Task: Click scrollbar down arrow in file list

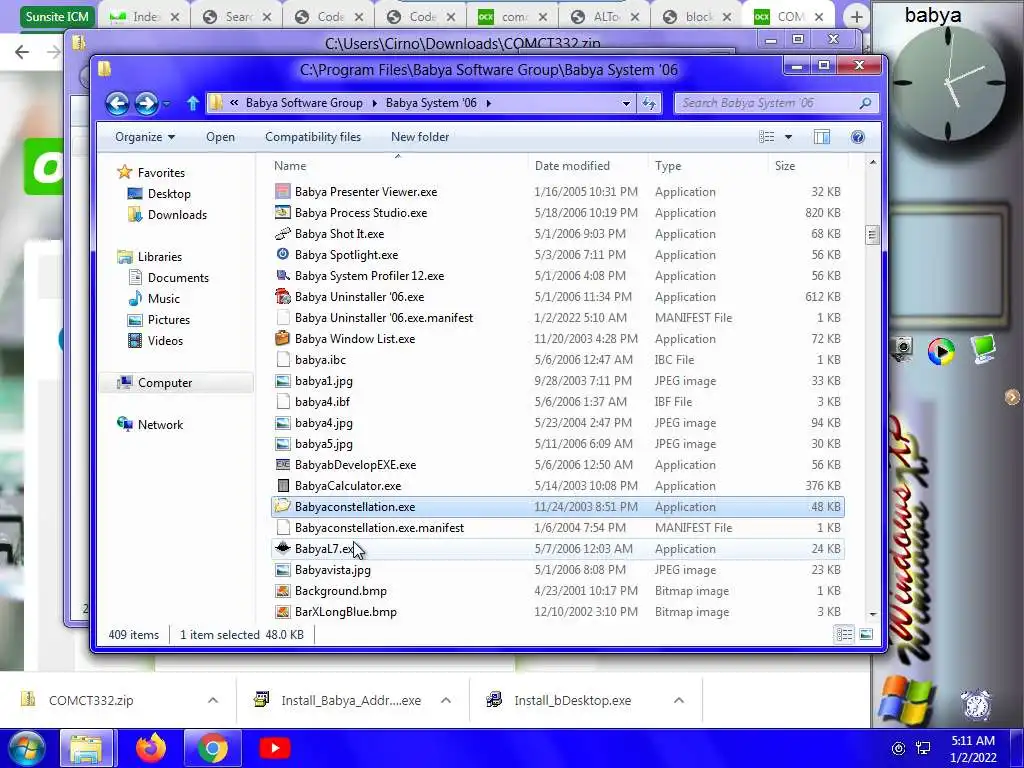Action: pyautogui.click(x=872, y=614)
